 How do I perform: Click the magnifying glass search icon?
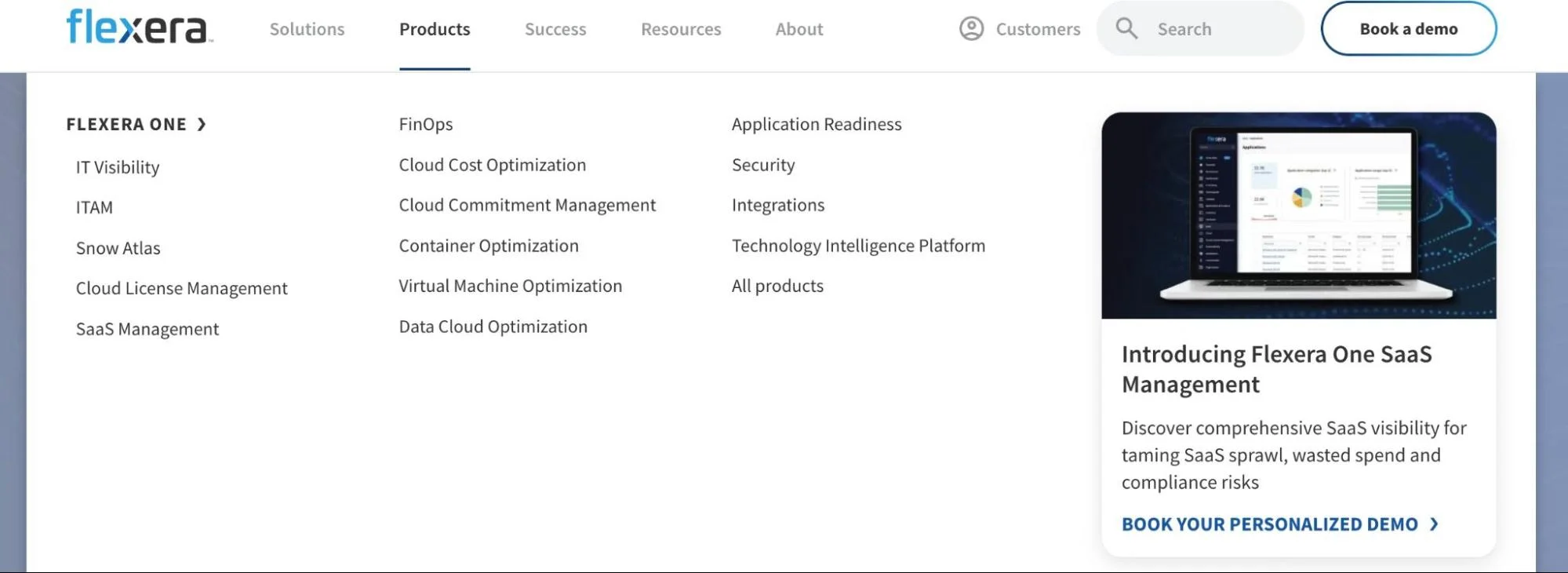point(1126,29)
